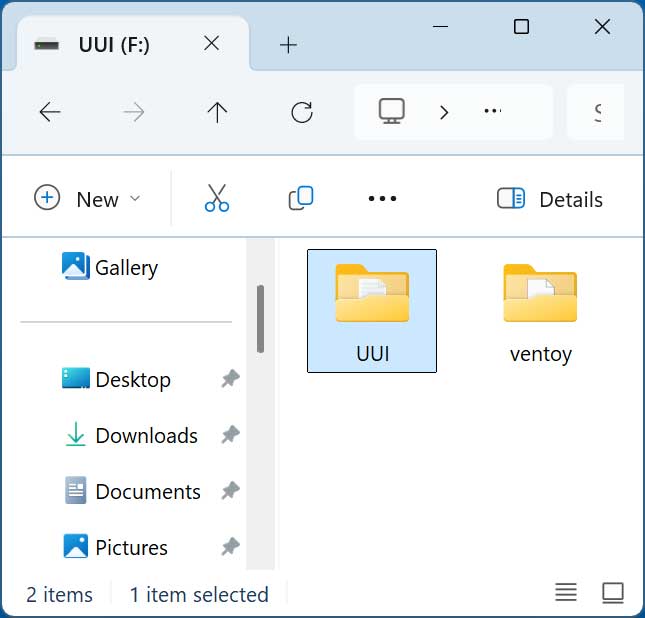Expand the breadcrumb chevron after the monitor icon
Viewport: 645px width, 618px height.
pos(443,112)
